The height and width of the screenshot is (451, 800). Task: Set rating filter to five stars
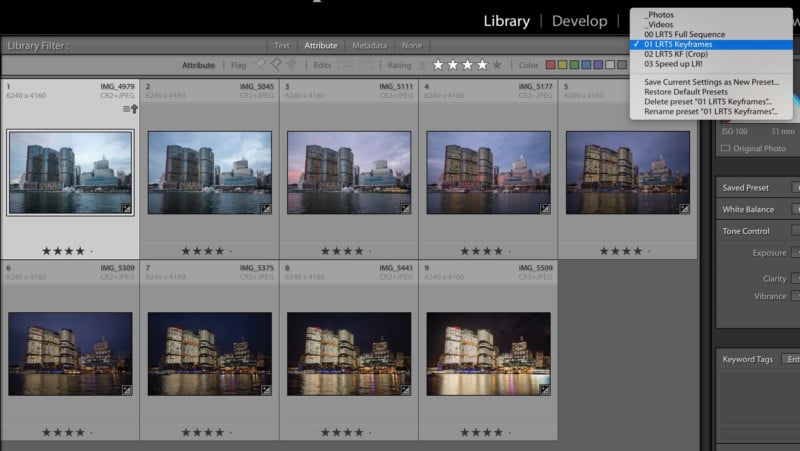(497, 65)
